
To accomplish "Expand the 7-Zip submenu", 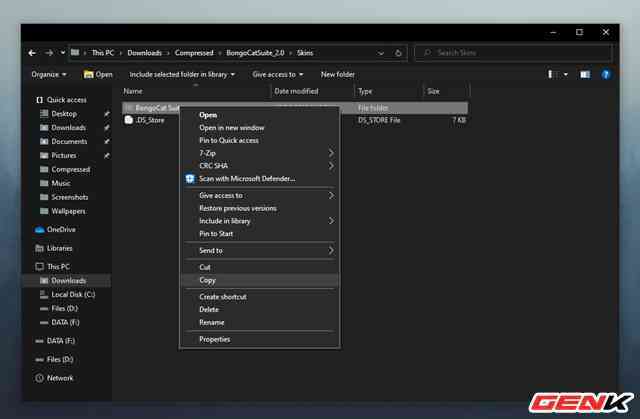I will pos(260,153).
